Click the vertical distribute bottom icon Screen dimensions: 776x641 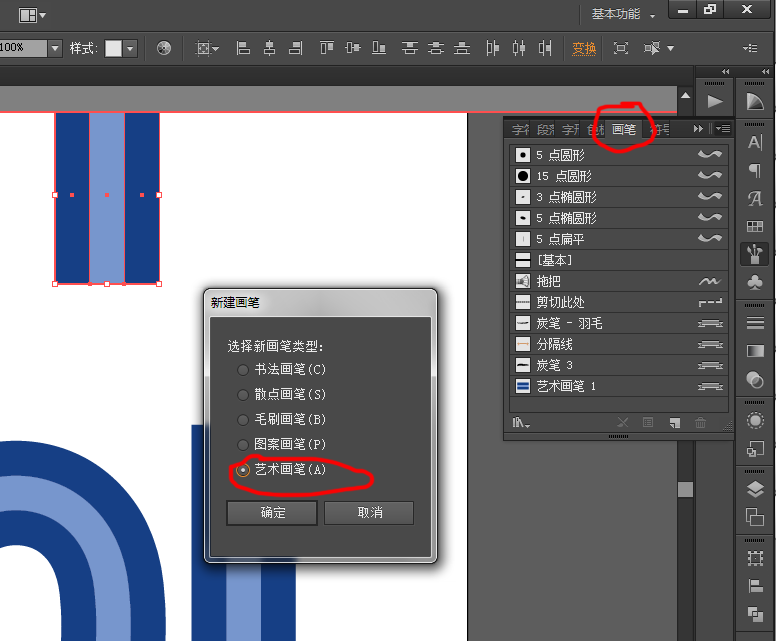click(x=462, y=48)
